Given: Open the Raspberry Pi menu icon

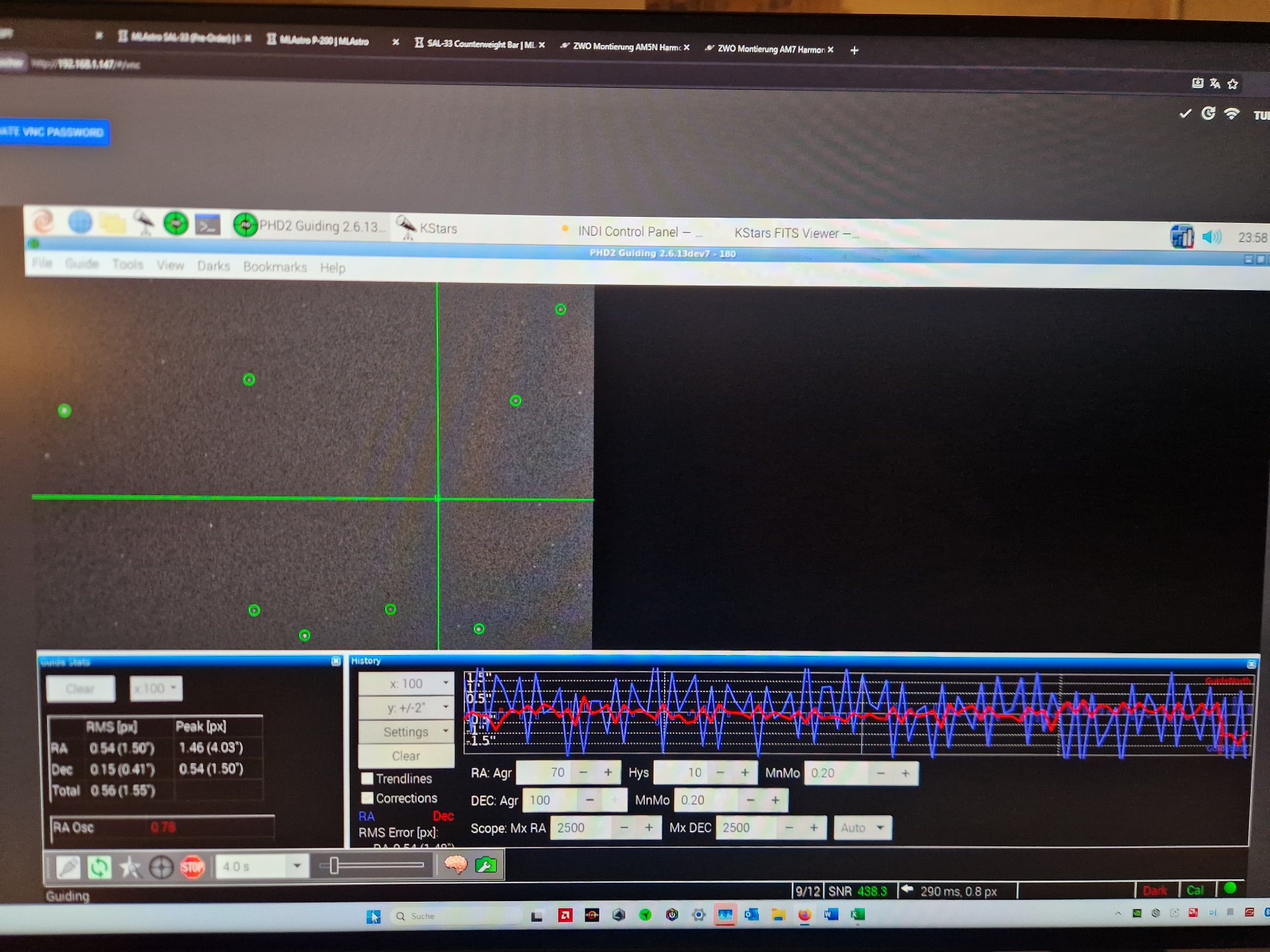Looking at the screenshot, I should pyautogui.click(x=44, y=221).
